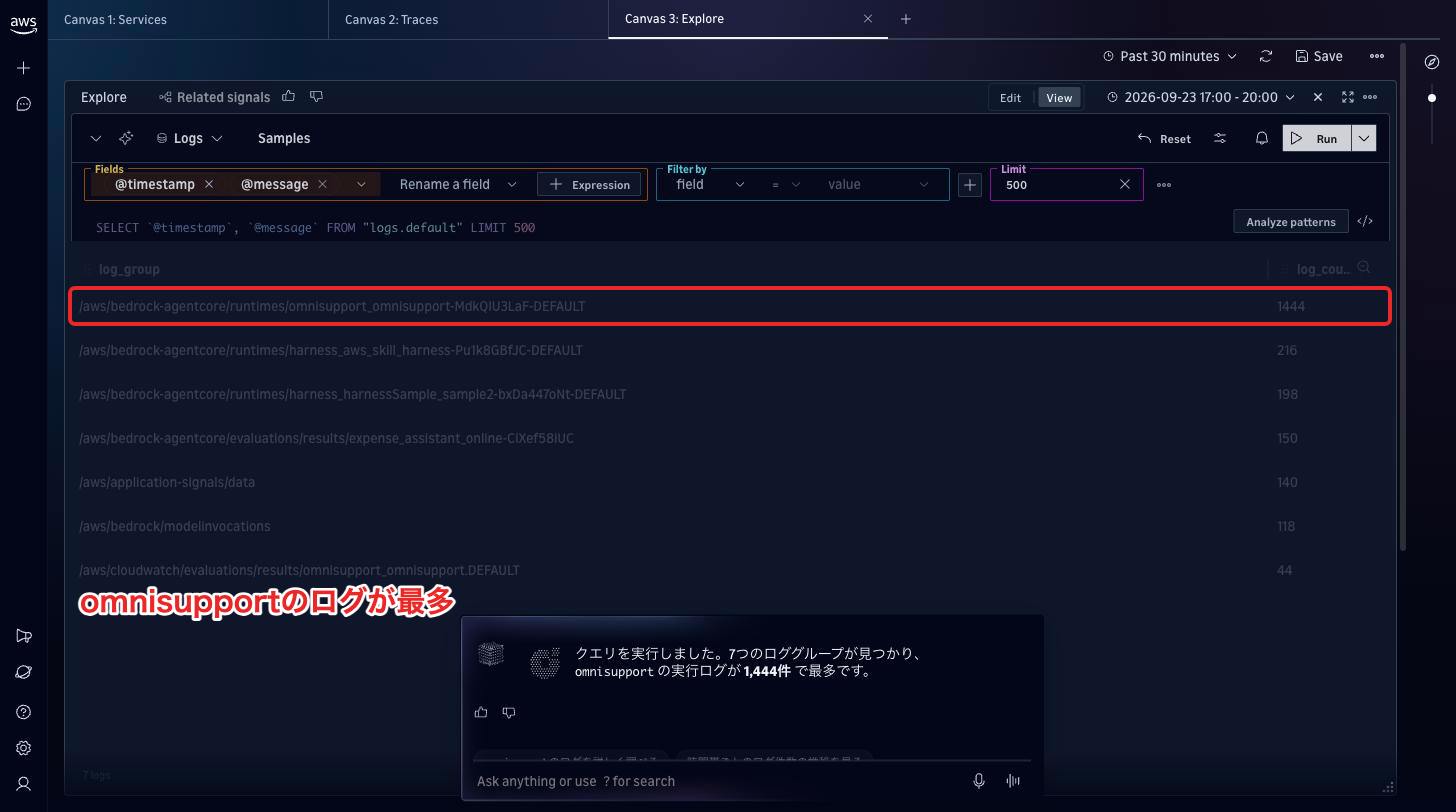This screenshot has width=1456, height=812.
Task: Open the Past 30 minutes time range dropdown
Action: pos(1169,56)
